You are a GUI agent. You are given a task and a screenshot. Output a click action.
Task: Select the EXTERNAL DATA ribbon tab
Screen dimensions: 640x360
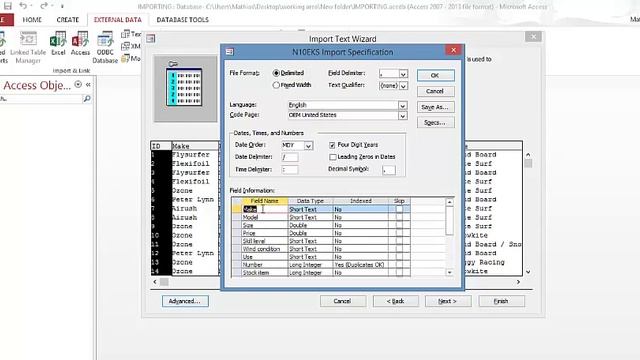coord(118,20)
